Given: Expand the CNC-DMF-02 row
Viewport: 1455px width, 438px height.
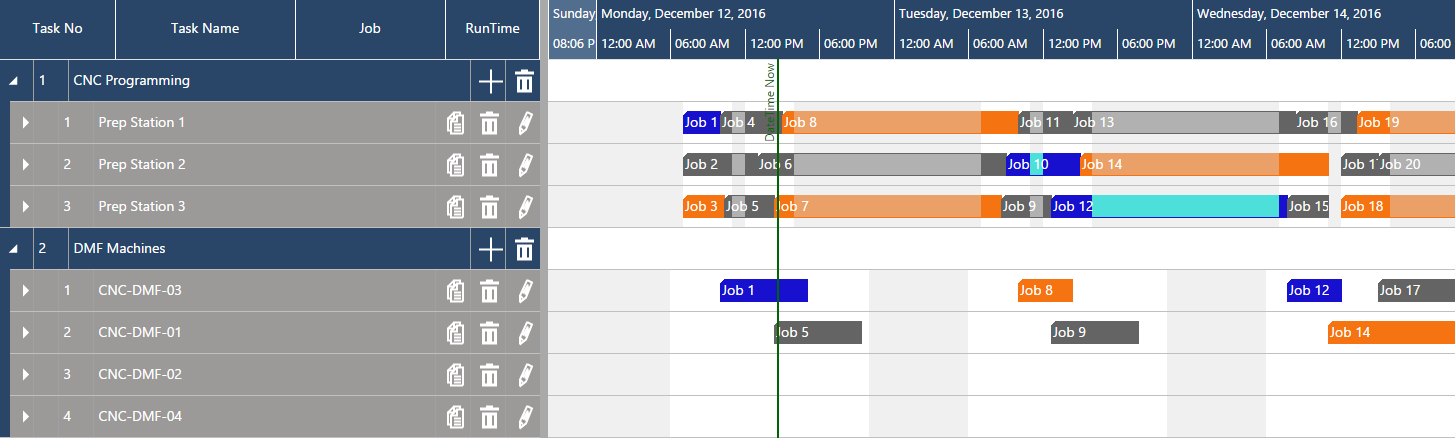Looking at the screenshot, I should point(27,375).
